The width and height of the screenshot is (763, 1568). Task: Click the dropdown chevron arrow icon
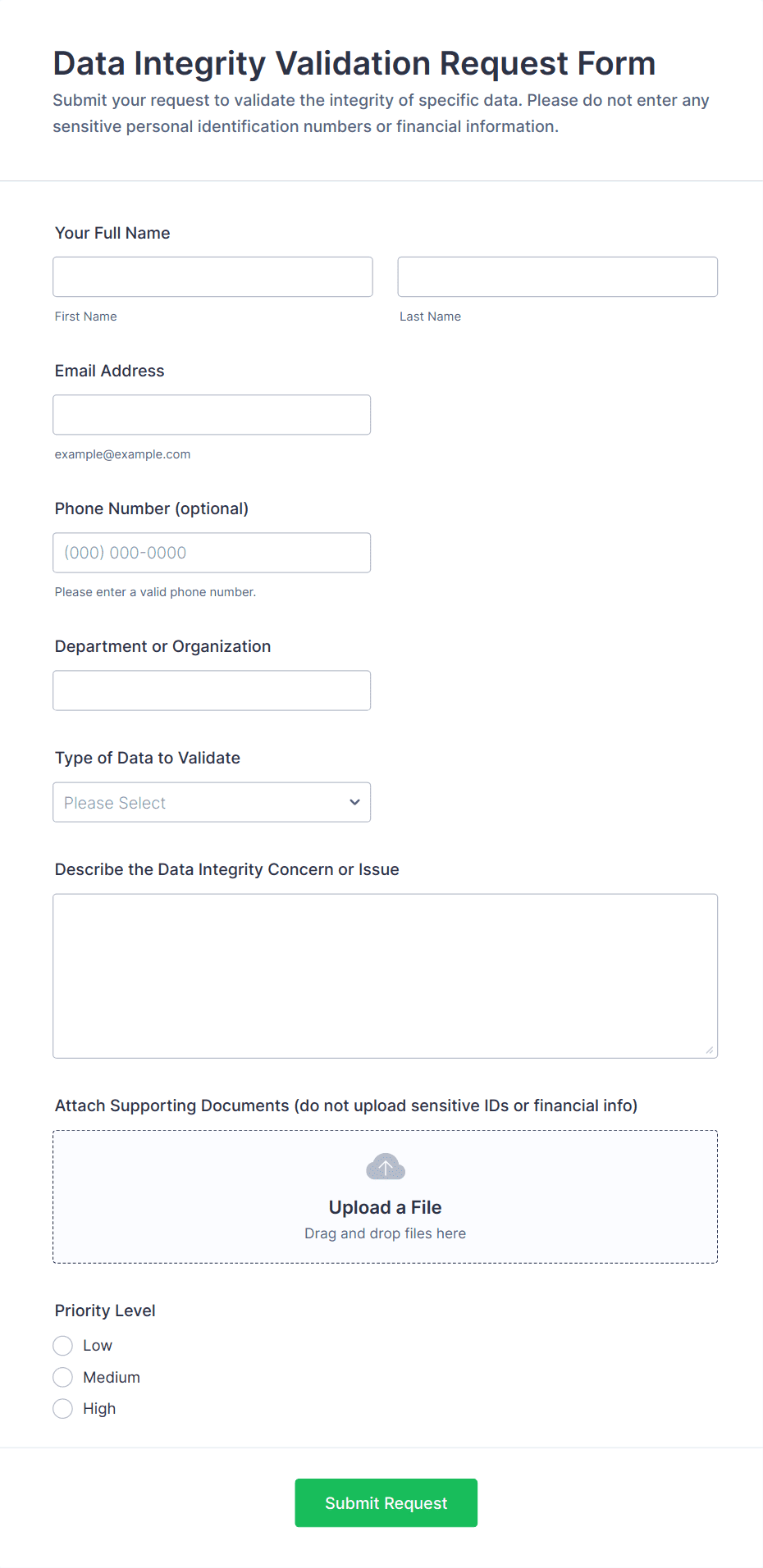click(x=354, y=802)
